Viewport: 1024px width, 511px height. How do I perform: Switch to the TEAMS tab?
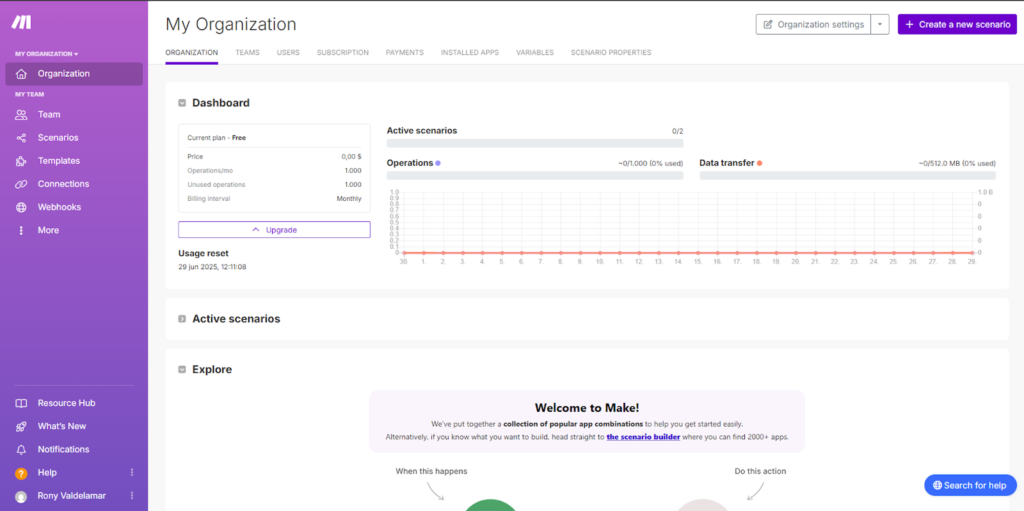click(x=248, y=52)
